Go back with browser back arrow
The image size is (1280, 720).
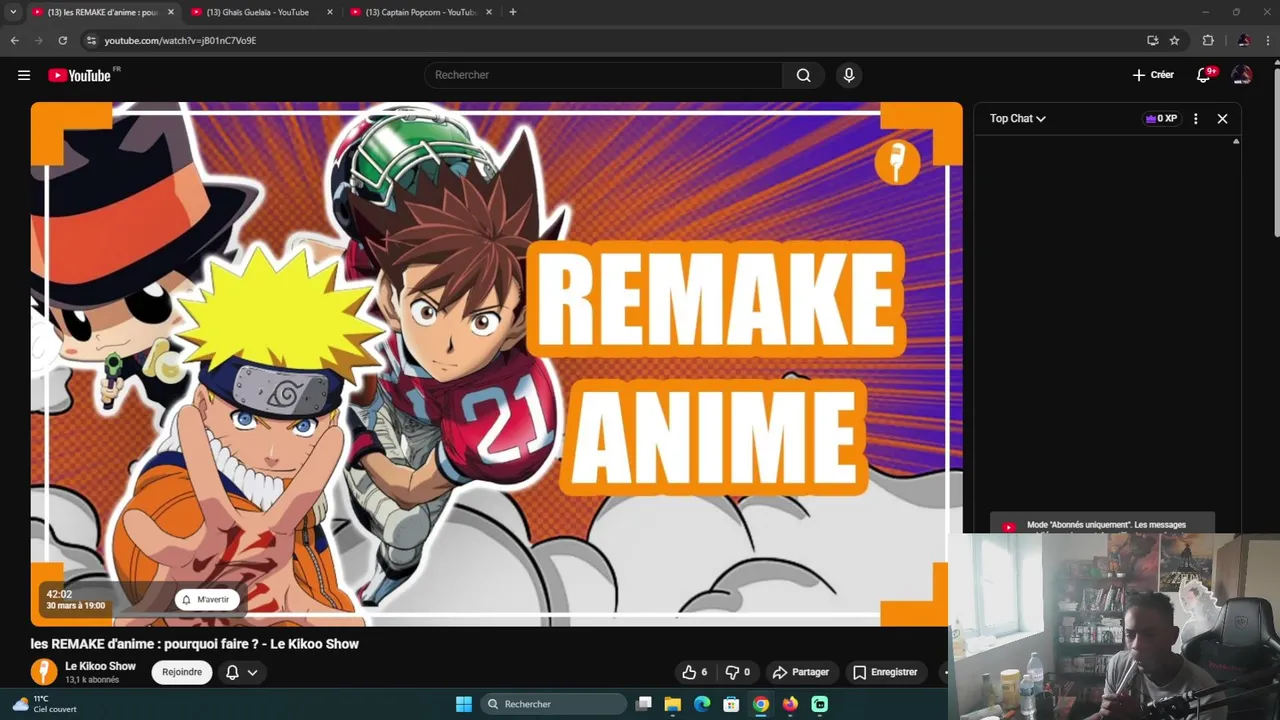14,40
